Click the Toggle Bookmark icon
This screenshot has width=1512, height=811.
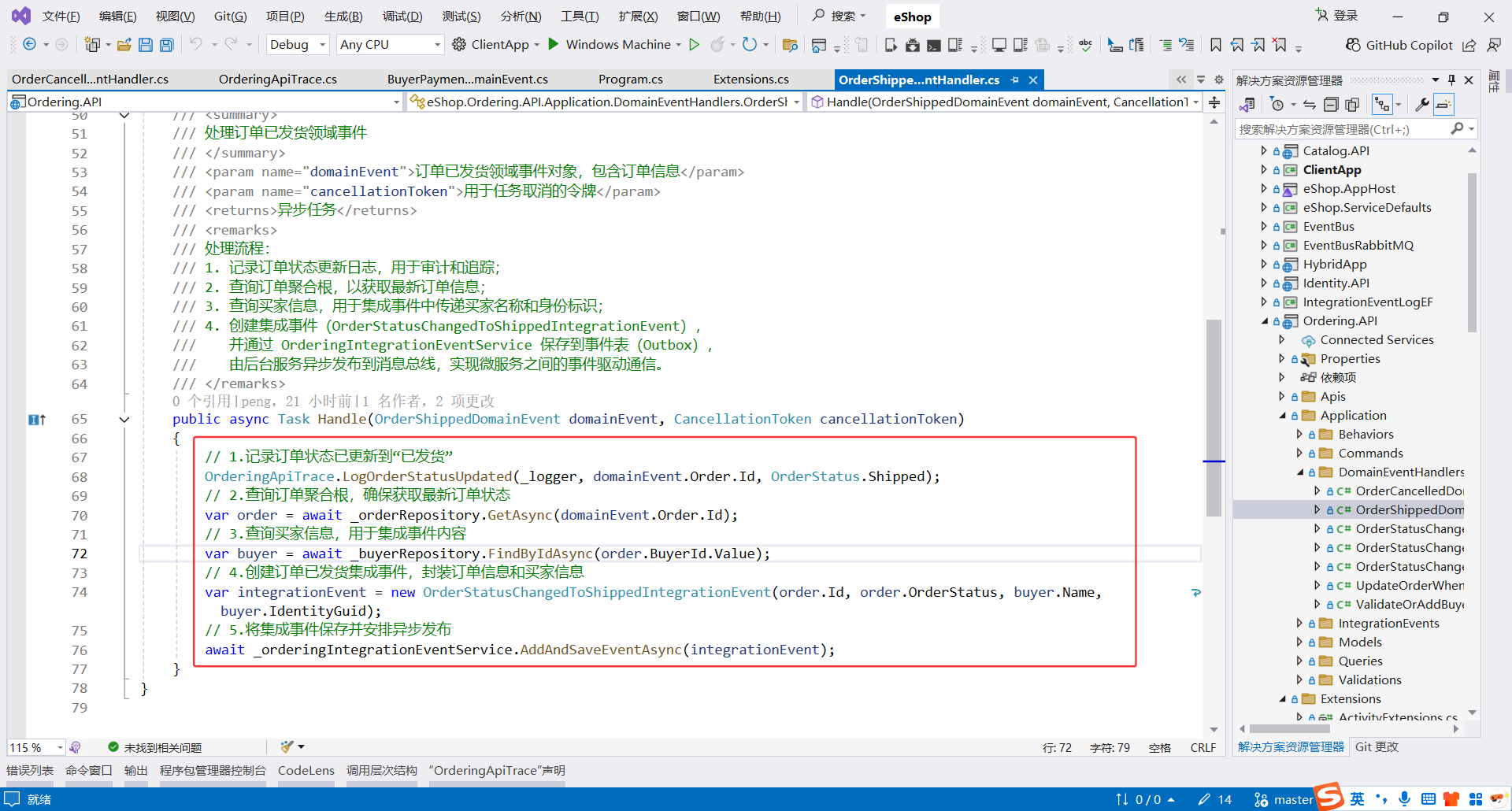pyautogui.click(x=1216, y=45)
